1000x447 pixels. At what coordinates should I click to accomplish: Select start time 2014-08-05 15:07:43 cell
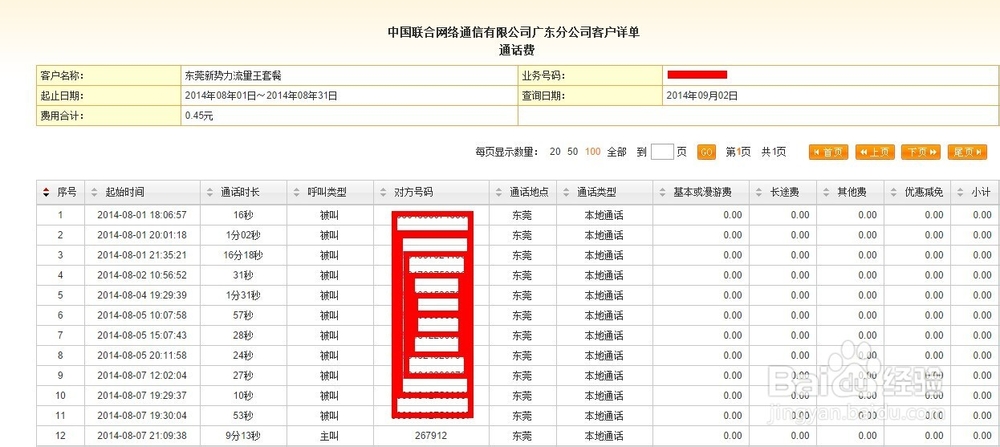pyautogui.click(x=142, y=335)
